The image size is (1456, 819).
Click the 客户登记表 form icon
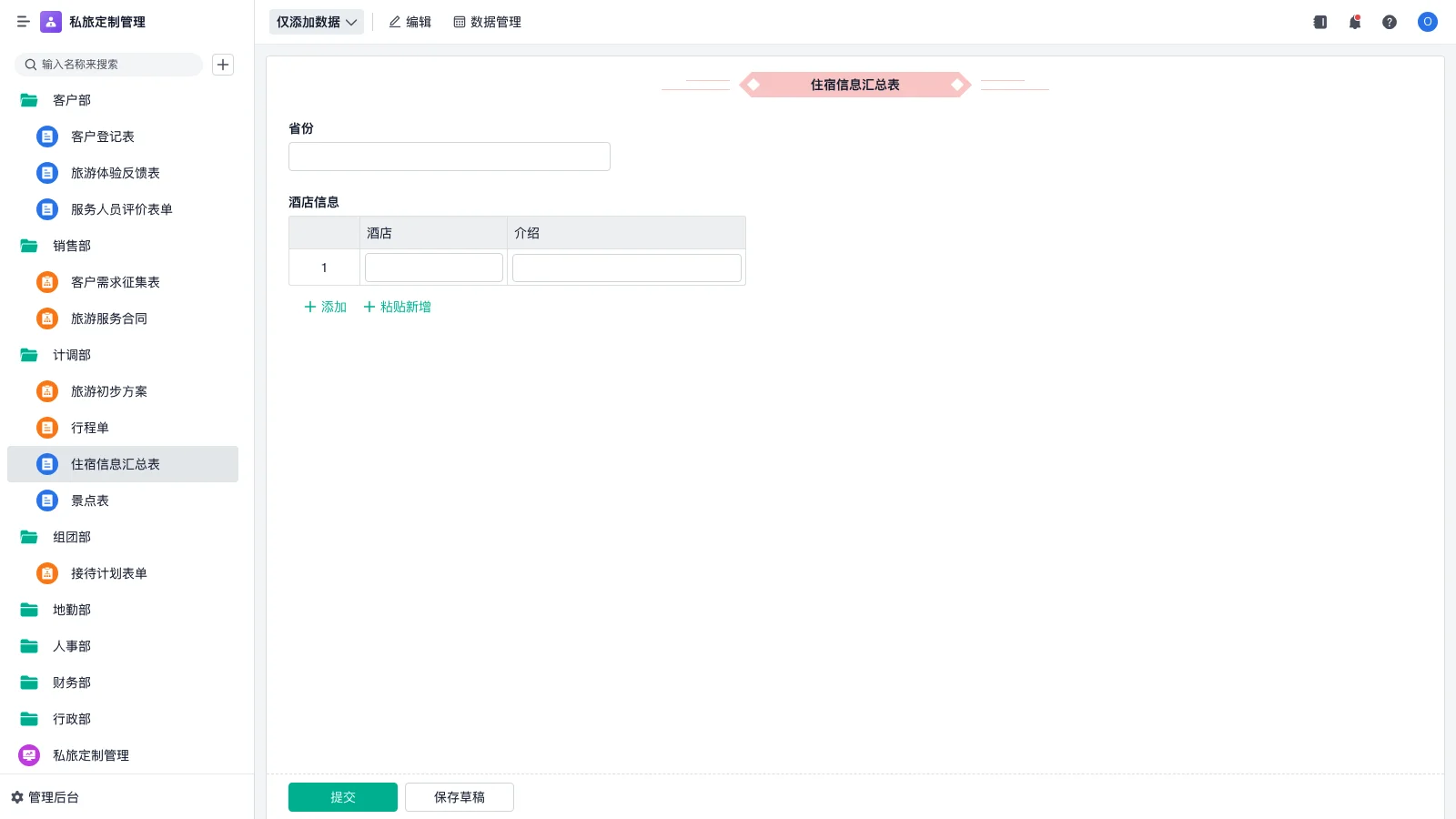(x=47, y=136)
